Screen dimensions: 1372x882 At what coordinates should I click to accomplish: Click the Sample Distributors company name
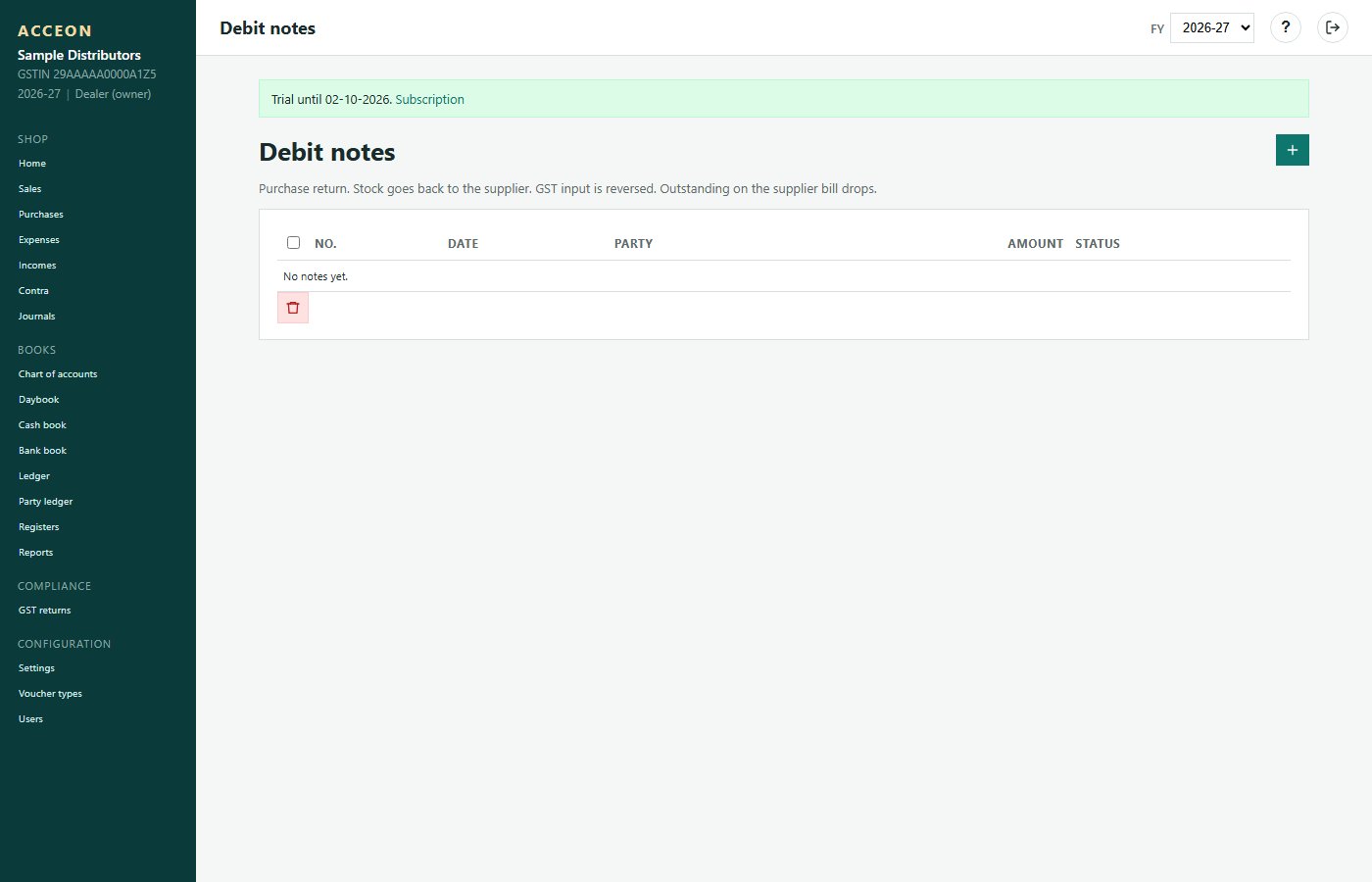point(79,55)
